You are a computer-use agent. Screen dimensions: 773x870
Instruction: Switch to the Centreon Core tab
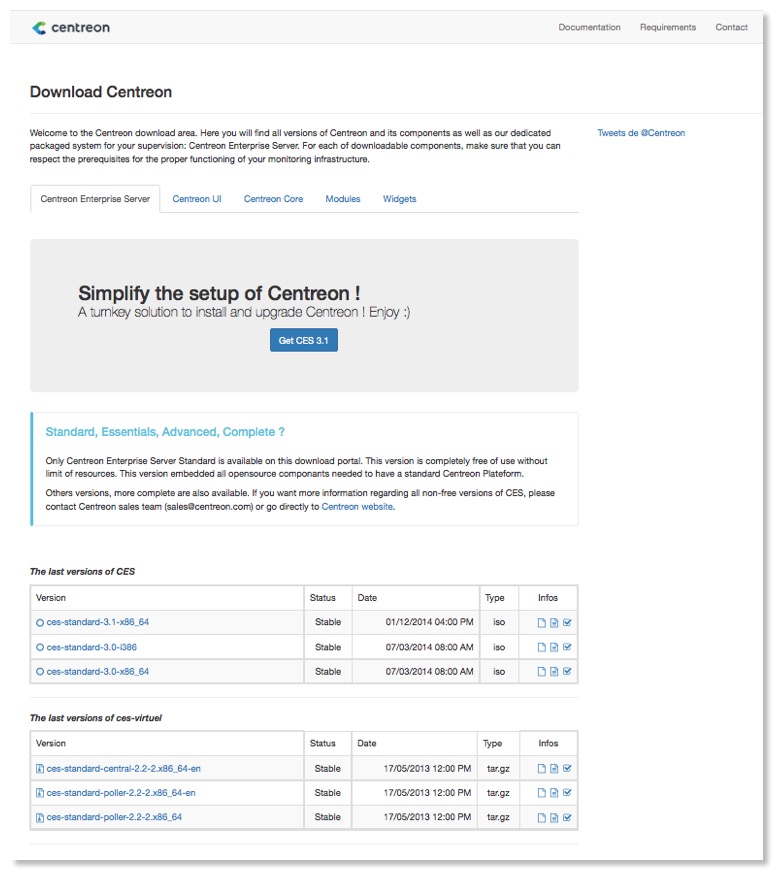[x=273, y=199]
